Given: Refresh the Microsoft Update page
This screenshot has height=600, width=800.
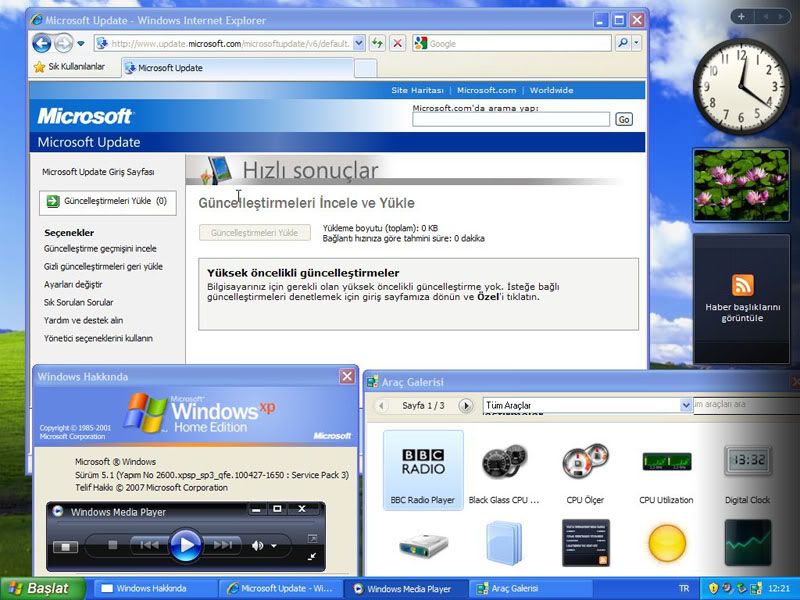Looking at the screenshot, I should click(378, 43).
